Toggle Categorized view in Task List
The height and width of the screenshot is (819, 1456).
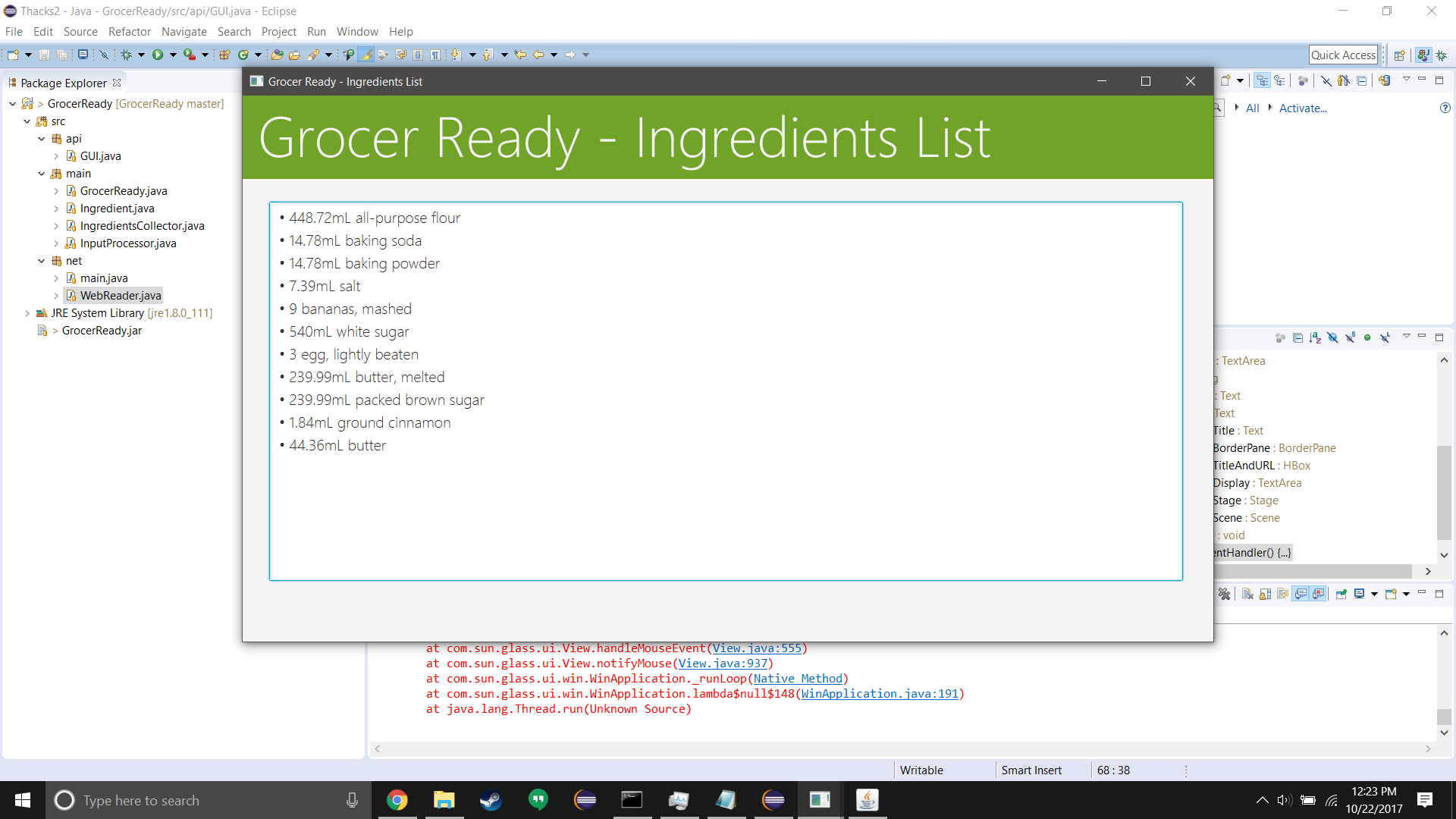pos(1263,81)
